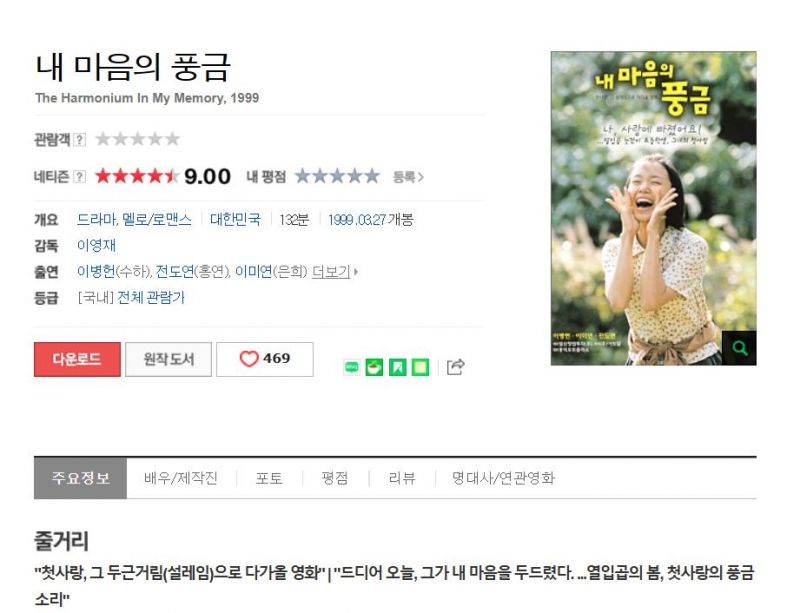
Task: Like the movie with heart 469 button
Action: point(265,359)
